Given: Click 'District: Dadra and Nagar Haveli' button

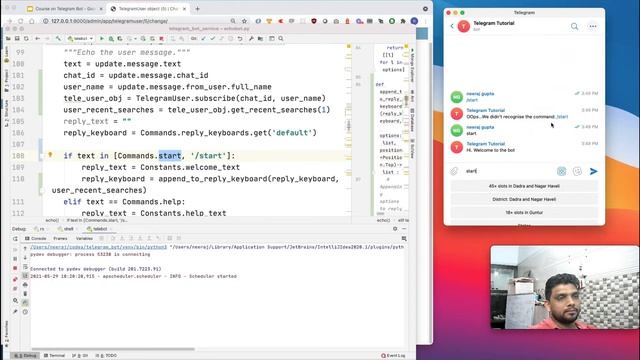Looking at the screenshot, I should pyautogui.click(x=524, y=199).
